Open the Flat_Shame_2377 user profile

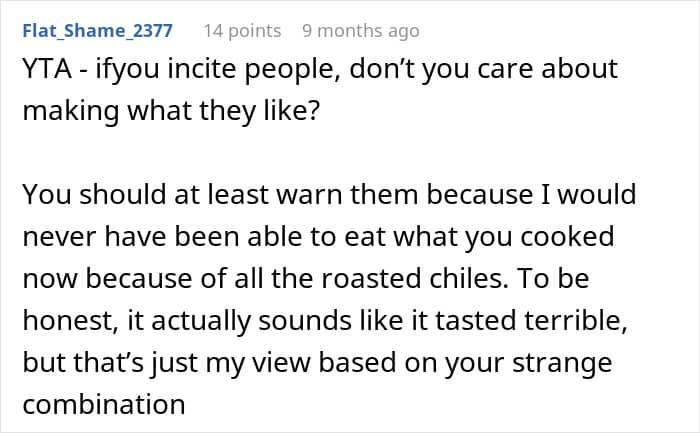tap(97, 31)
